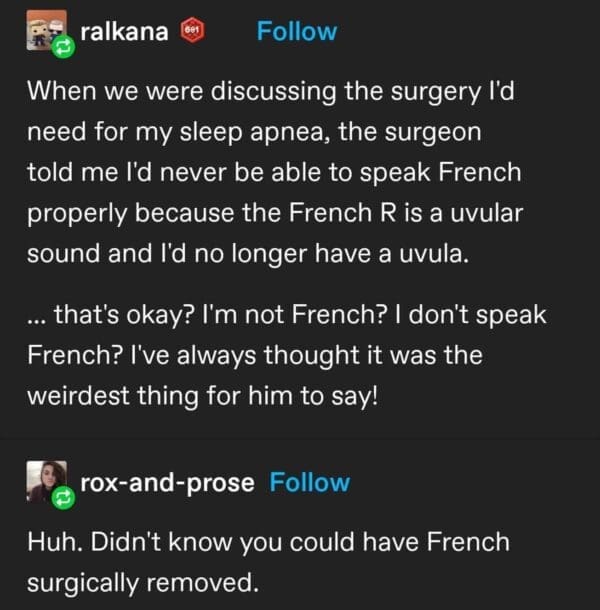Follow the user ralkana

pos(297,31)
